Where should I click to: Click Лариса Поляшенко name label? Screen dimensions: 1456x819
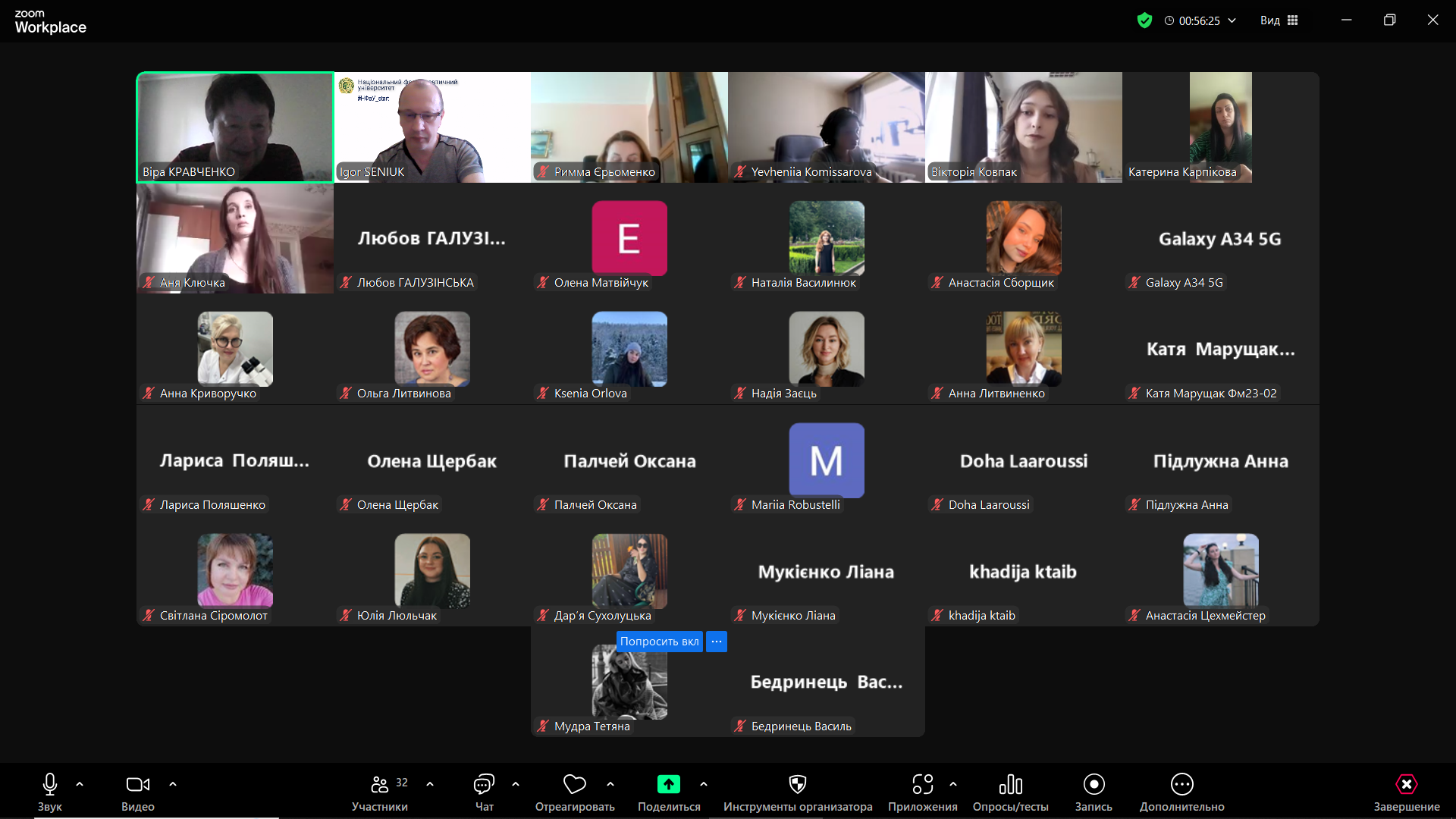pos(212,505)
